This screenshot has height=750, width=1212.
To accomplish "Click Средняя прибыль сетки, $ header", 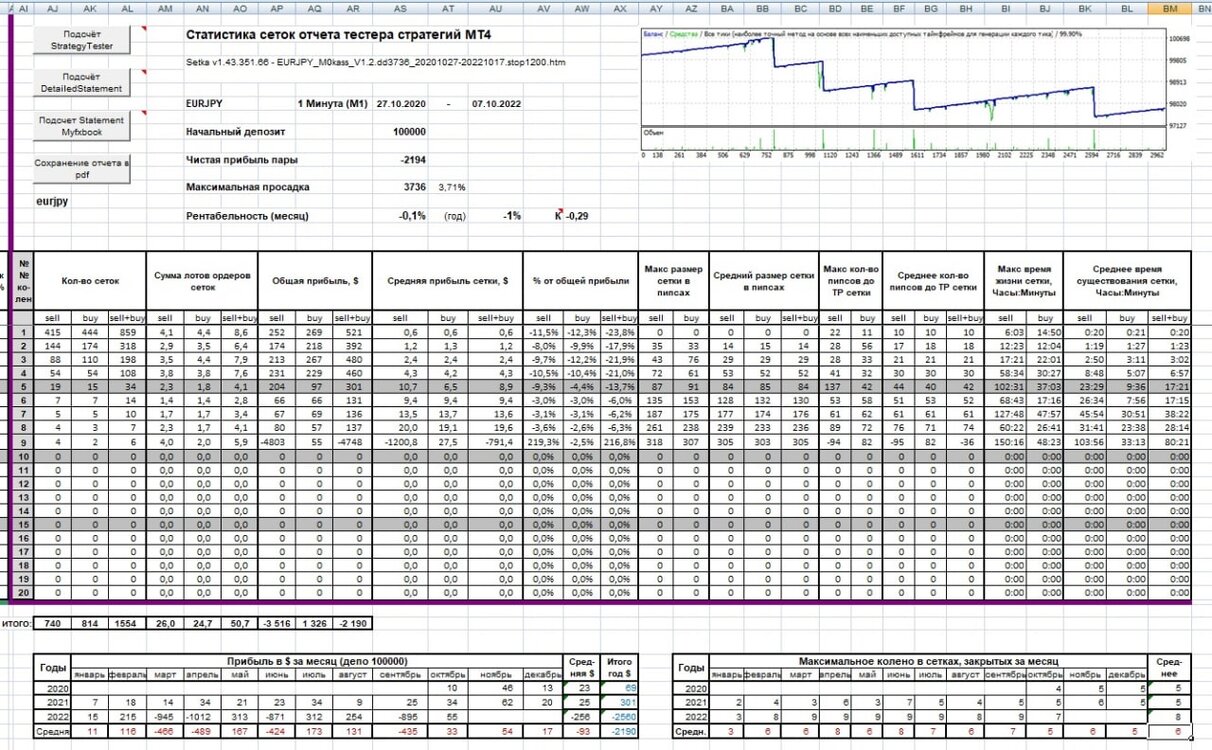I will click(447, 281).
